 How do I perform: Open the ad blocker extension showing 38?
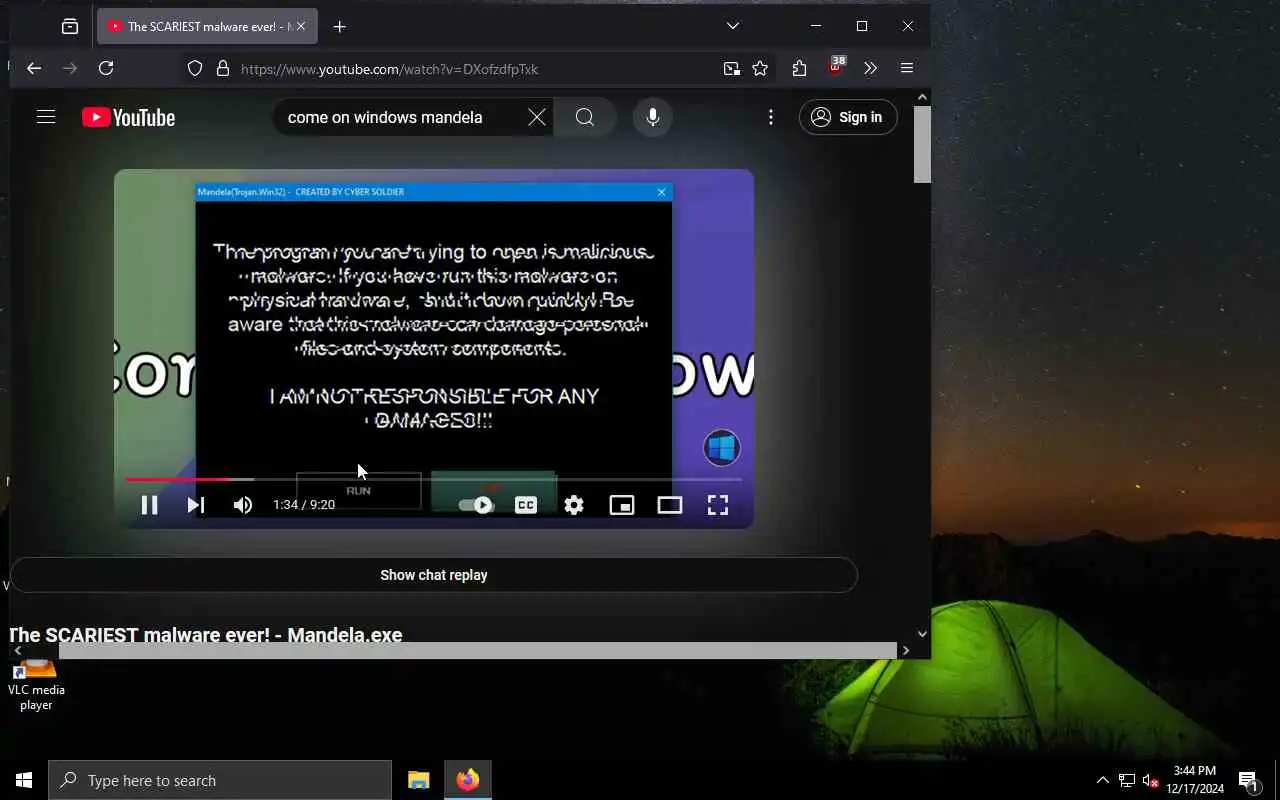[836, 68]
